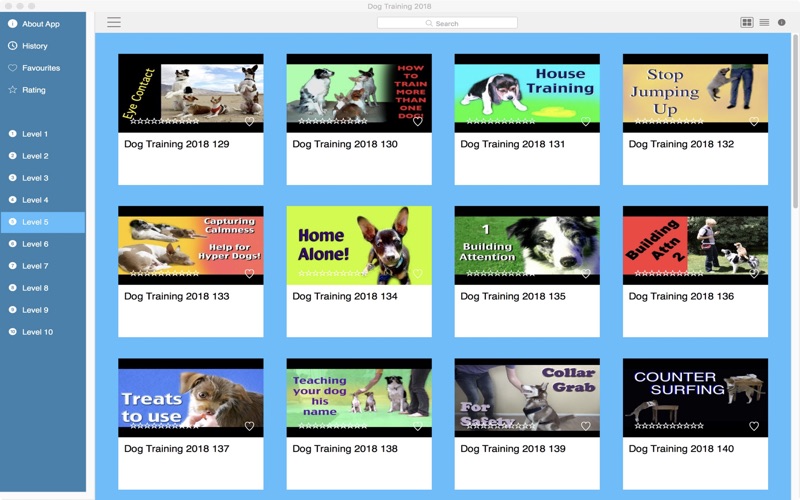The height and width of the screenshot is (500, 800).
Task: Click inside the Search field
Action: [447, 23]
